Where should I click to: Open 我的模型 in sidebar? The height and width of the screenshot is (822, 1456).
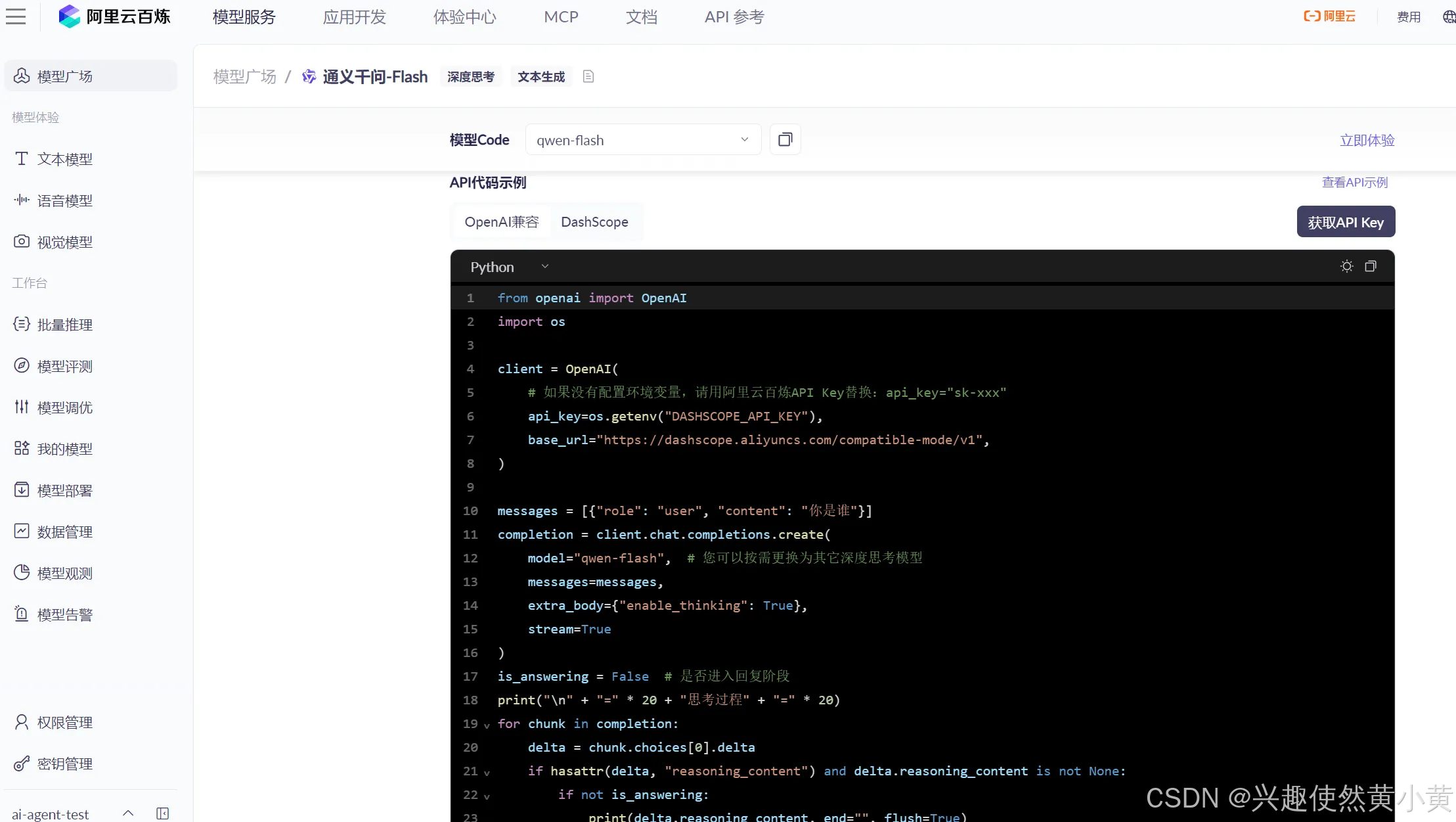pos(91,449)
